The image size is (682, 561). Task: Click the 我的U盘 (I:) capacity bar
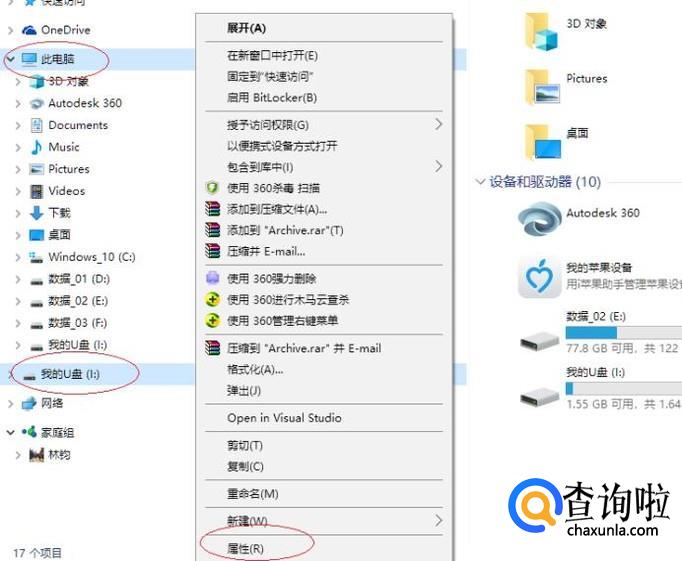click(x=624, y=388)
